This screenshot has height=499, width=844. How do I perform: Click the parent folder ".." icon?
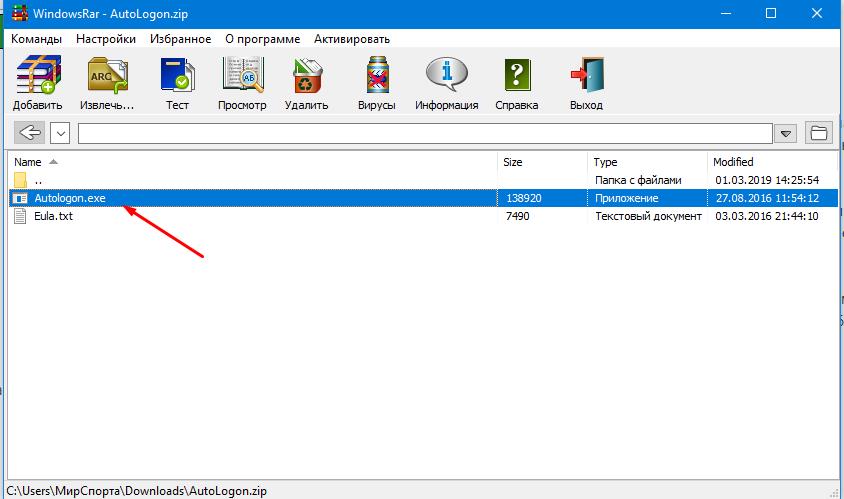[x=20, y=180]
